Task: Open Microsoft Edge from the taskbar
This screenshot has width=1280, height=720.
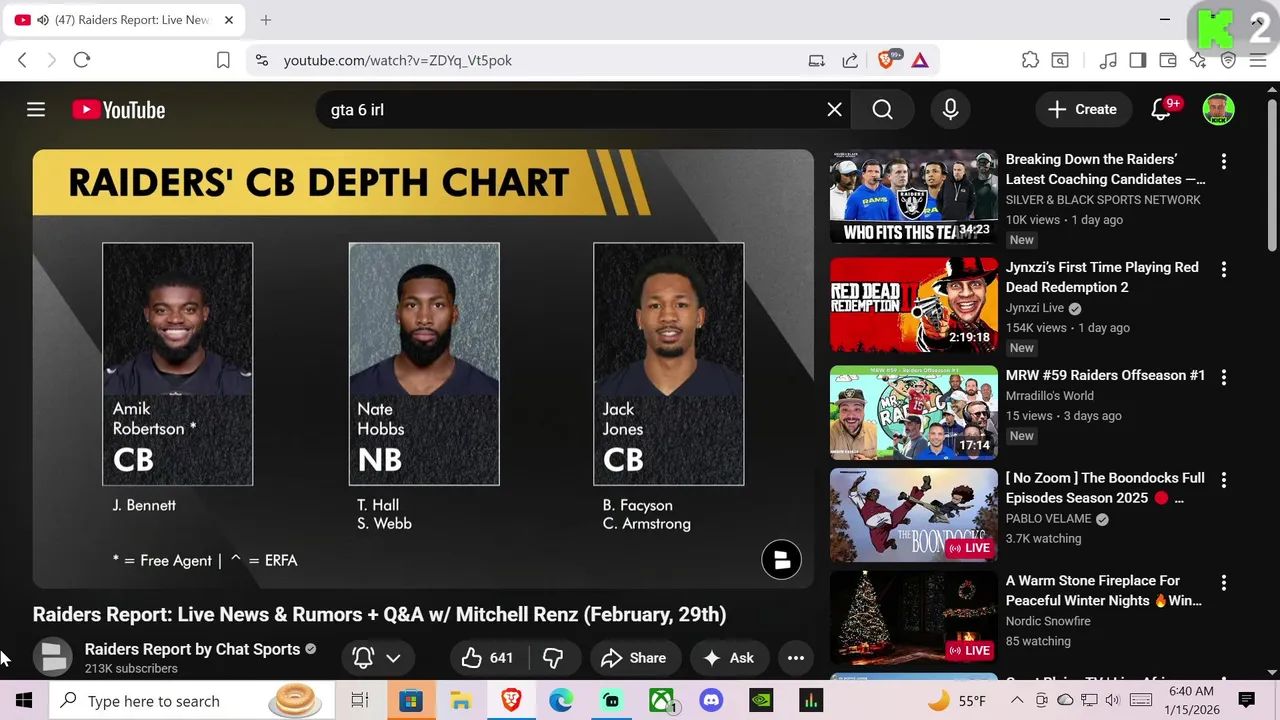Action: (x=561, y=701)
